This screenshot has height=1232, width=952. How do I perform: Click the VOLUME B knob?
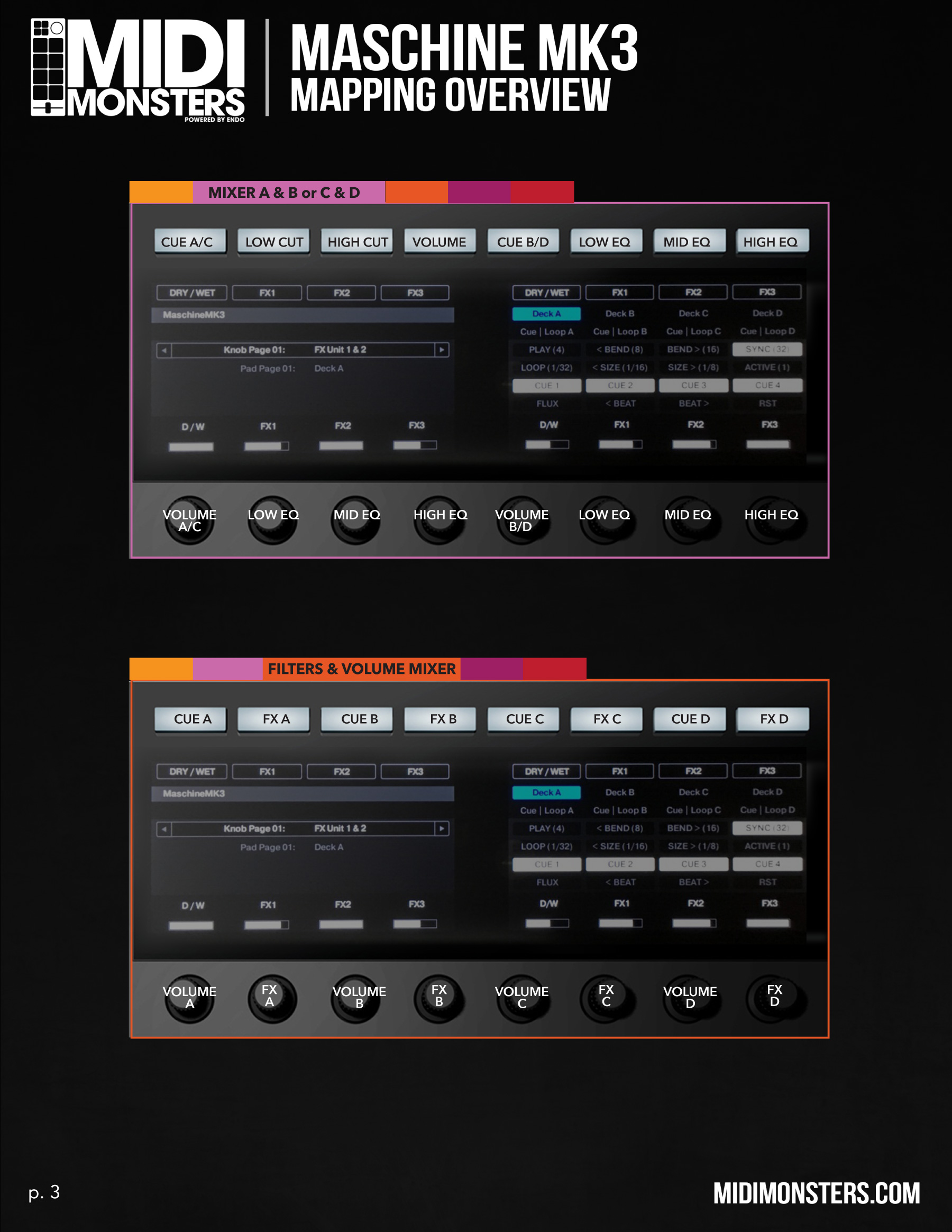tap(356, 998)
